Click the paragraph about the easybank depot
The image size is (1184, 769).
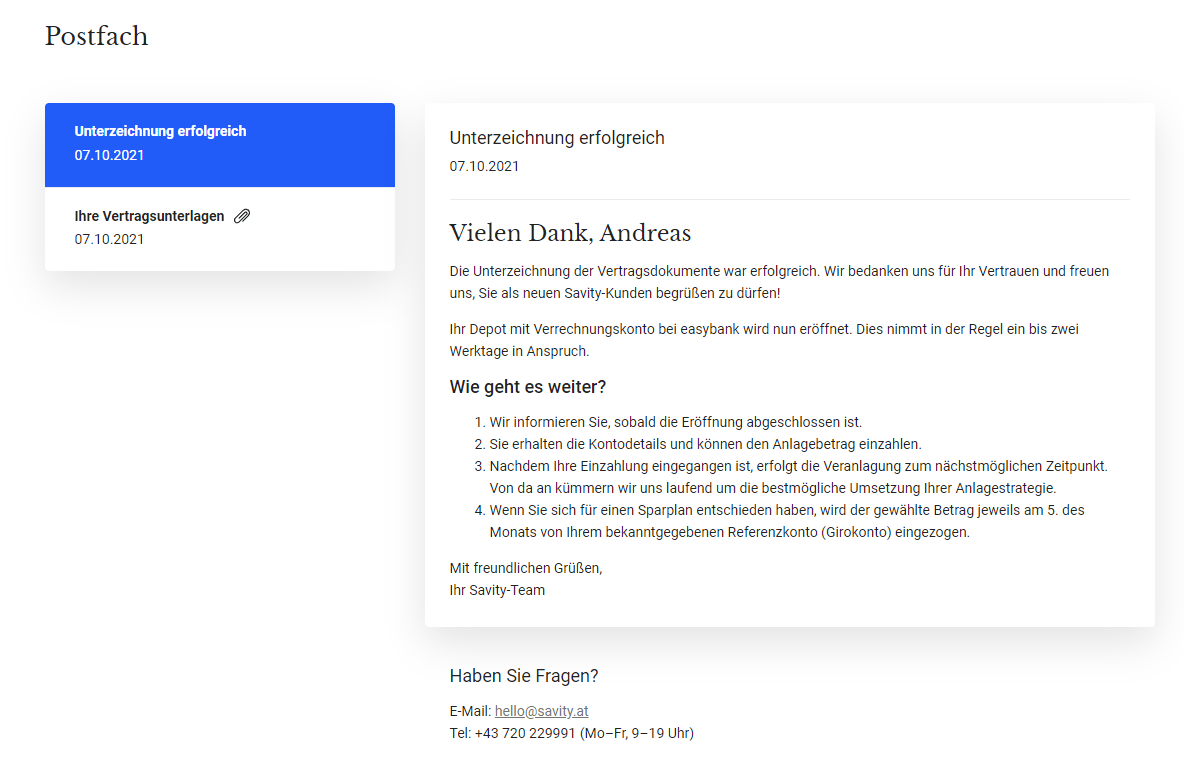[763, 339]
